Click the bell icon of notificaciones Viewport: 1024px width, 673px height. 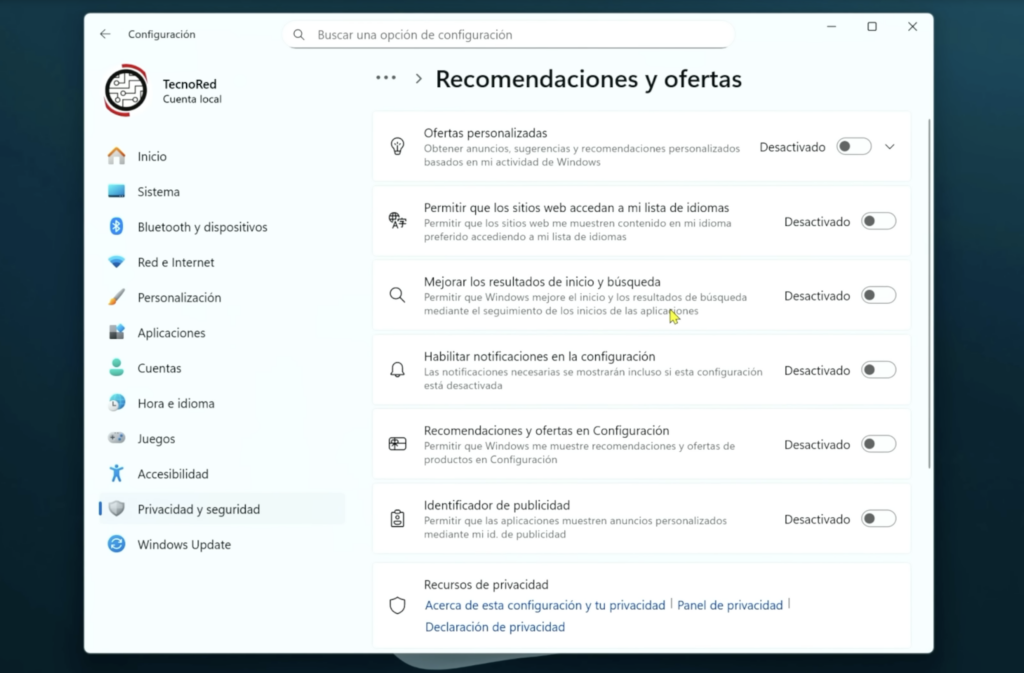pyautogui.click(x=397, y=370)
